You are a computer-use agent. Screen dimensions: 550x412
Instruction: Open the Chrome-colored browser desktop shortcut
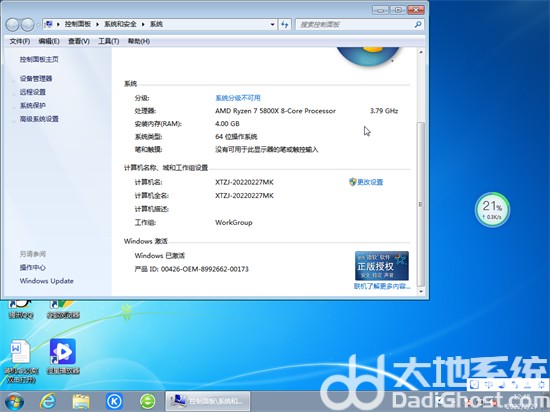tap(63, 309)
